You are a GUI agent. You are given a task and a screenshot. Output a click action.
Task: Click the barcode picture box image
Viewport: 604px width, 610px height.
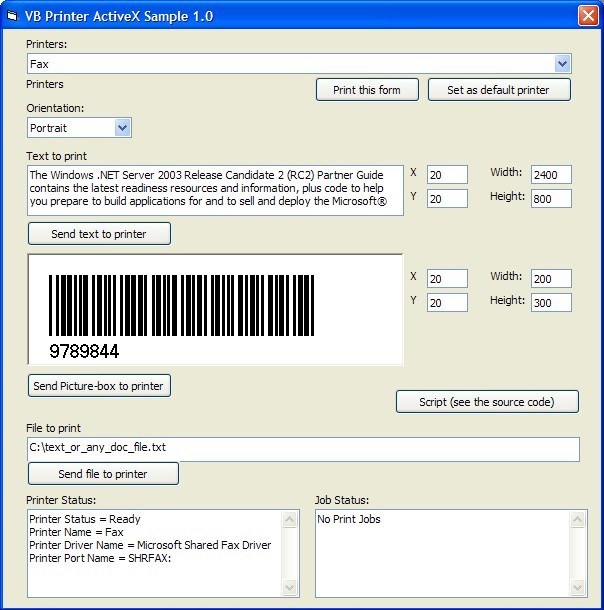click(215, 310)
